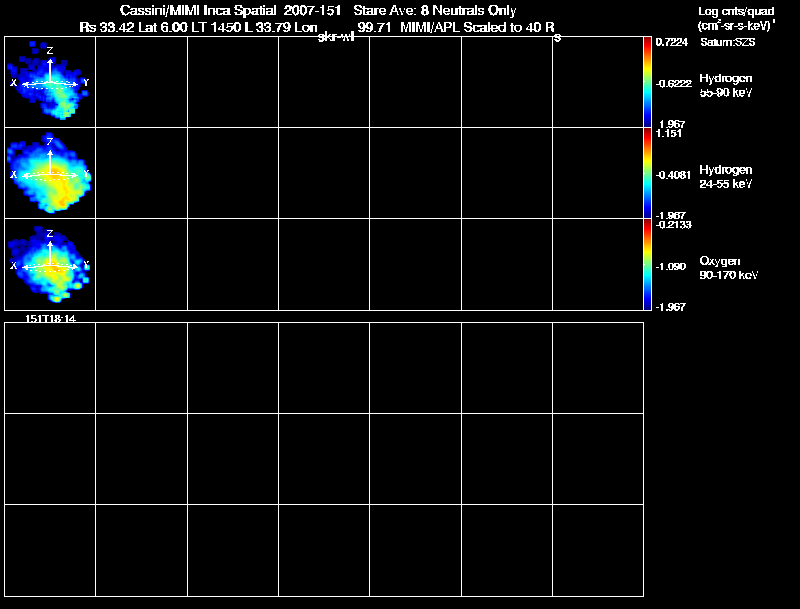Click the Hydrogen 24-55 keV neutral image

(x=50, y=173)
